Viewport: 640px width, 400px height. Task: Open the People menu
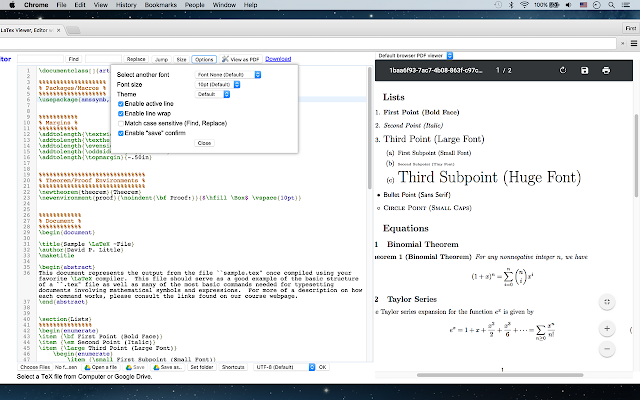pyautogui.click(x=194, y=5)
